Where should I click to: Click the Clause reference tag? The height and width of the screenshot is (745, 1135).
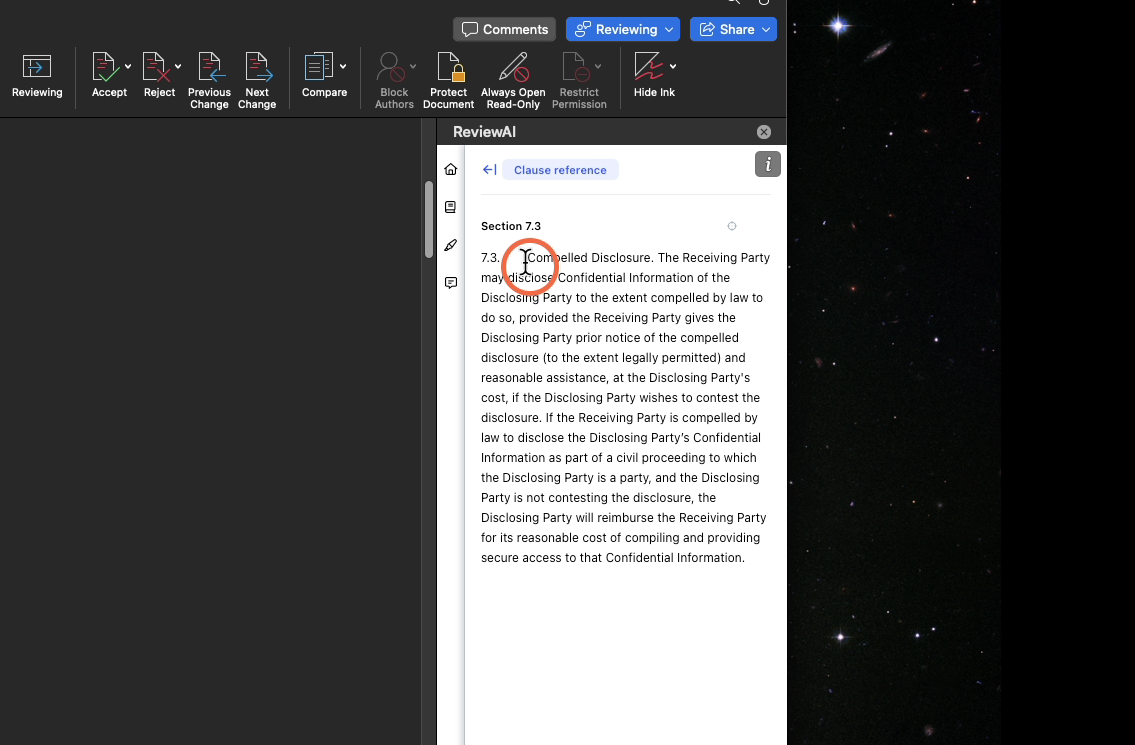click(560, 169)
